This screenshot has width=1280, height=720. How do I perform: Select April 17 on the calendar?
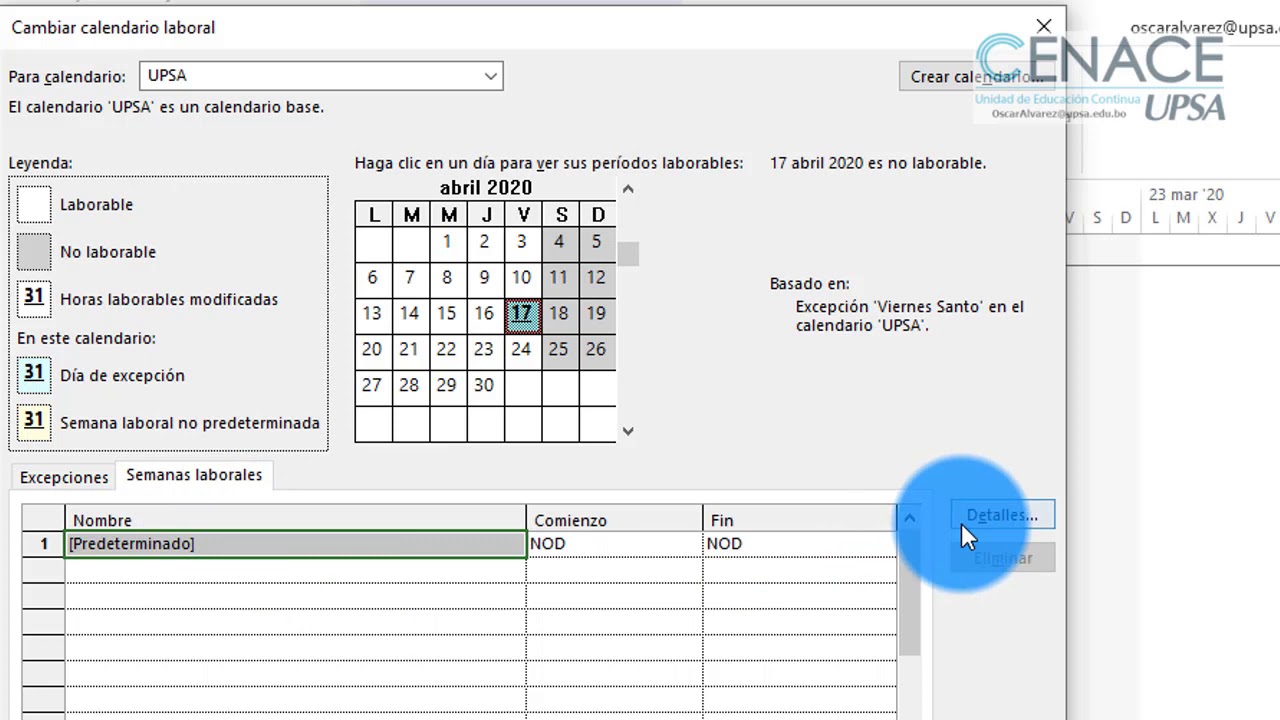tap(522, 313)
